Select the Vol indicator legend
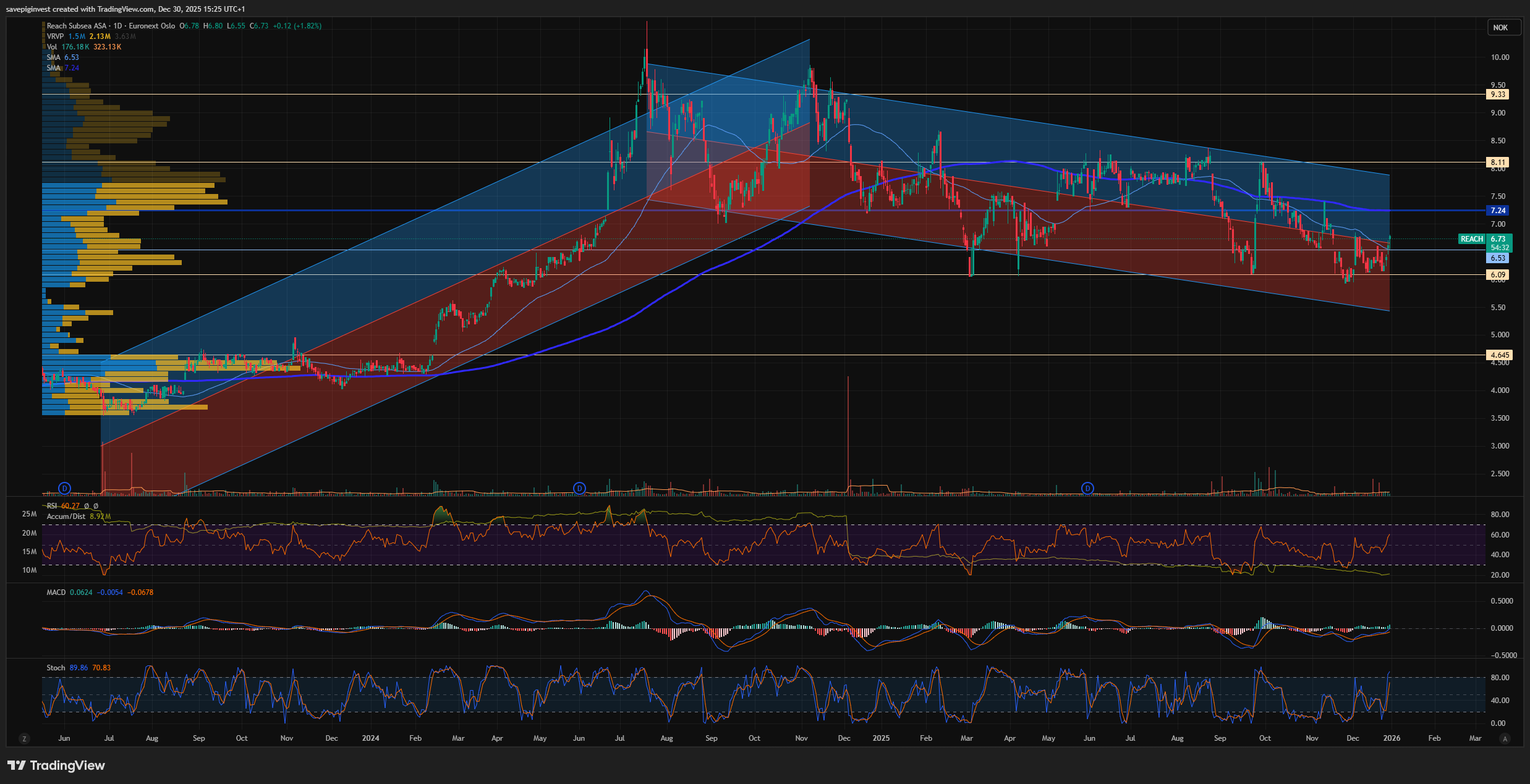Viewport: 1530px width, 784px height. pyautogui.click(x=52, y=47)
